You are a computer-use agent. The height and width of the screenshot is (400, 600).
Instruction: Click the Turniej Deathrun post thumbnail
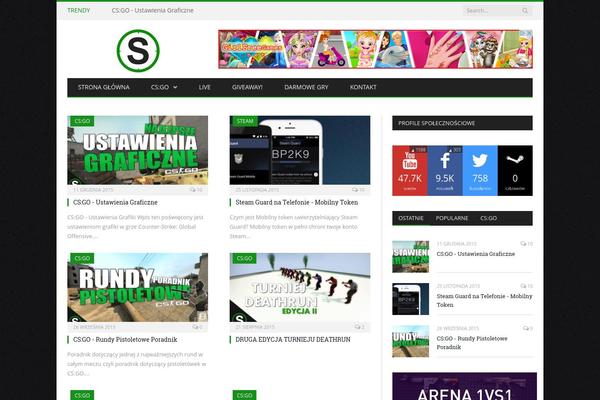point(300,287)
